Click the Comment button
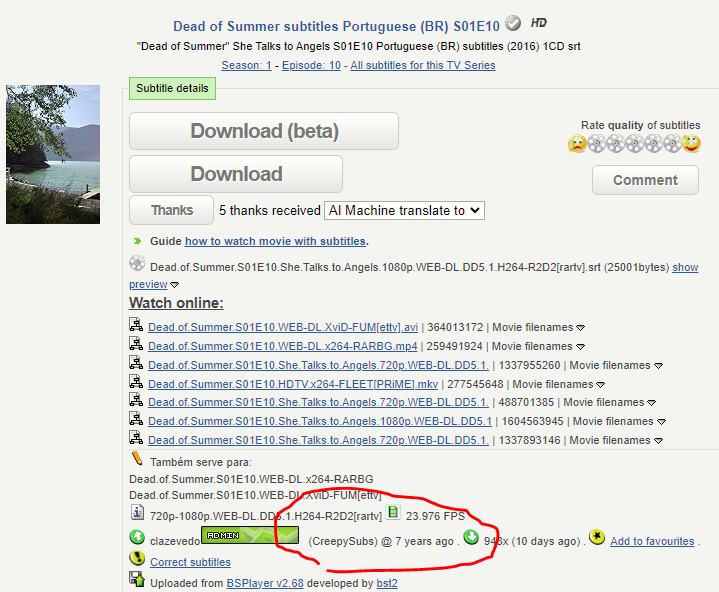 (x=646, y=180)
